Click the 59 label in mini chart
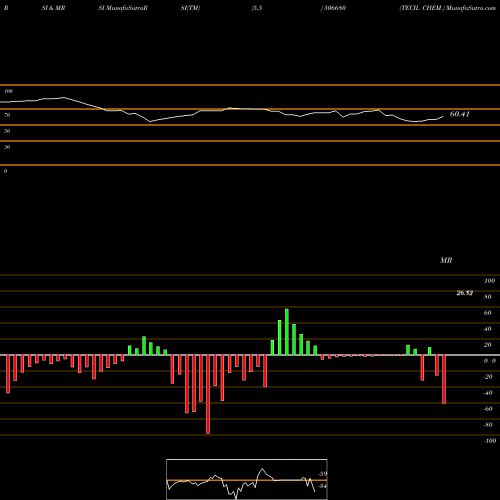Viewport: 500px width, 500px height. pyautogui.click(x=323, y=474)
